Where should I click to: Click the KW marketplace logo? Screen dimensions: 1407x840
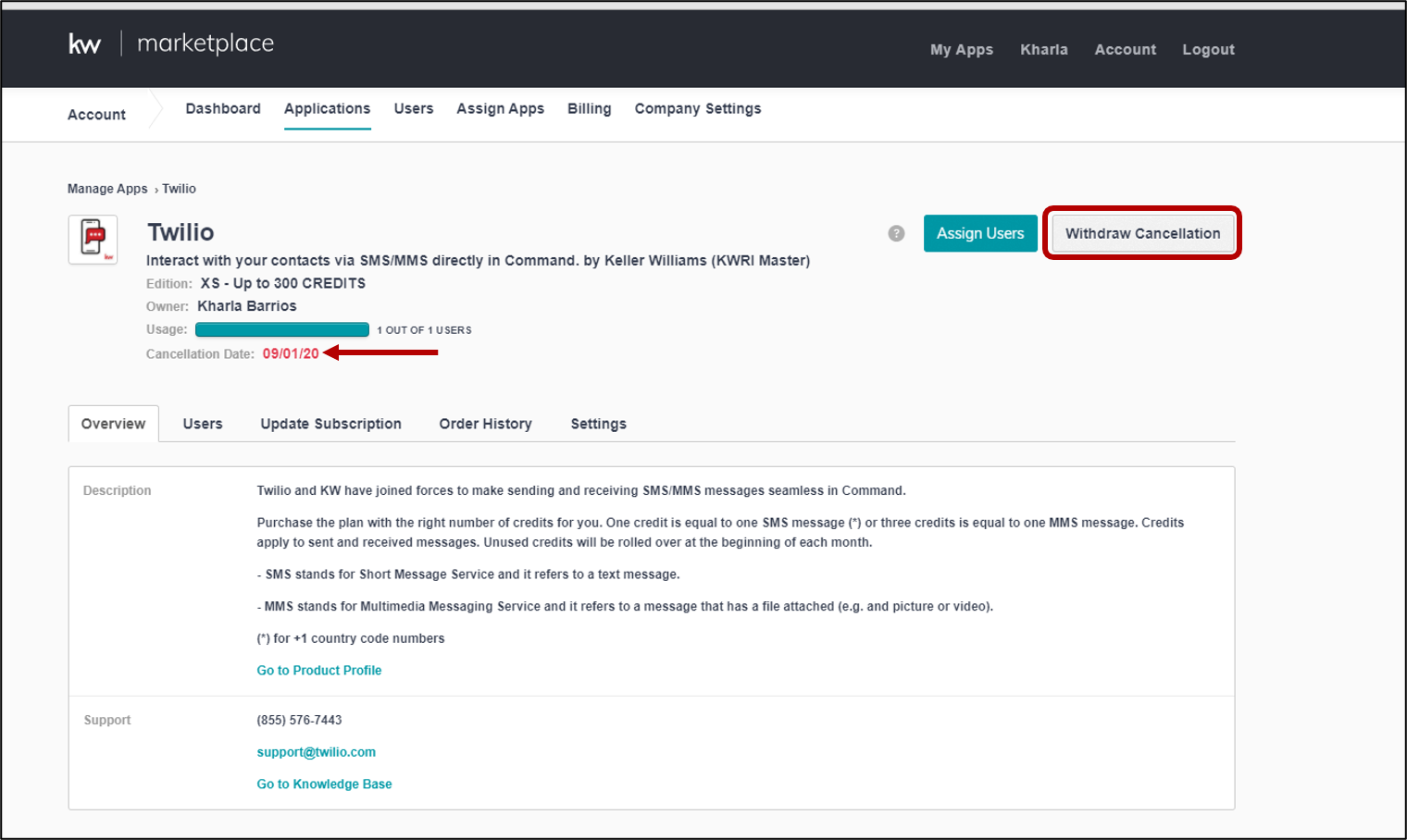coord(171,43)
